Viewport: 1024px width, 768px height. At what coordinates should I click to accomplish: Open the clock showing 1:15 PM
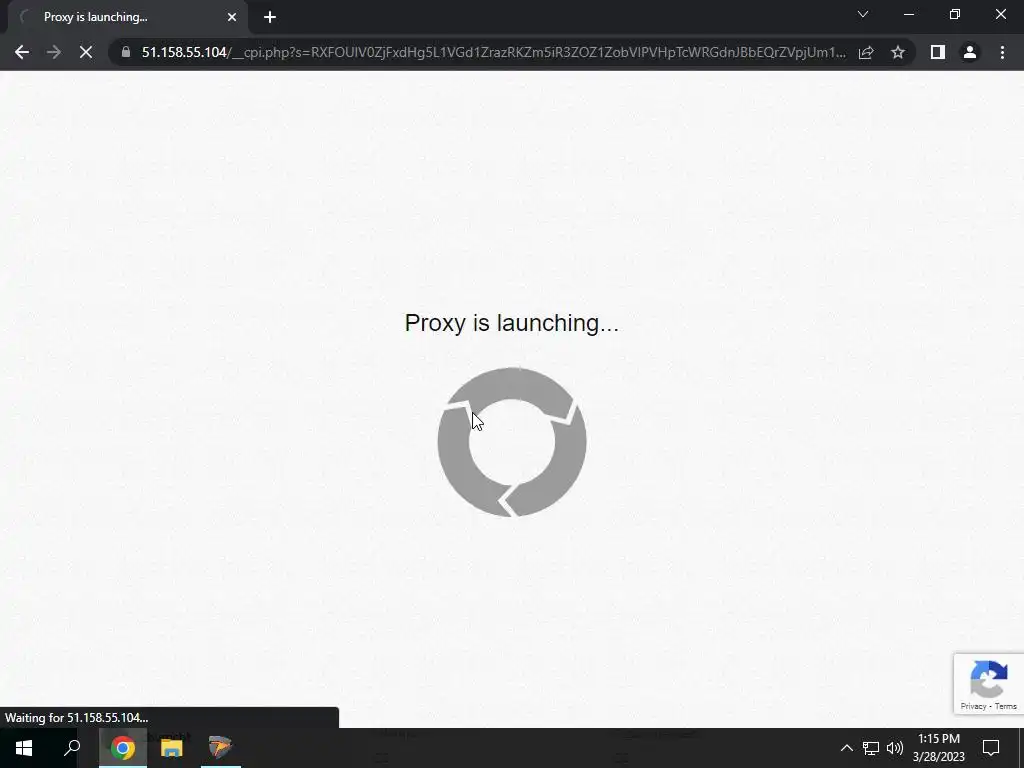pos(939,748)
